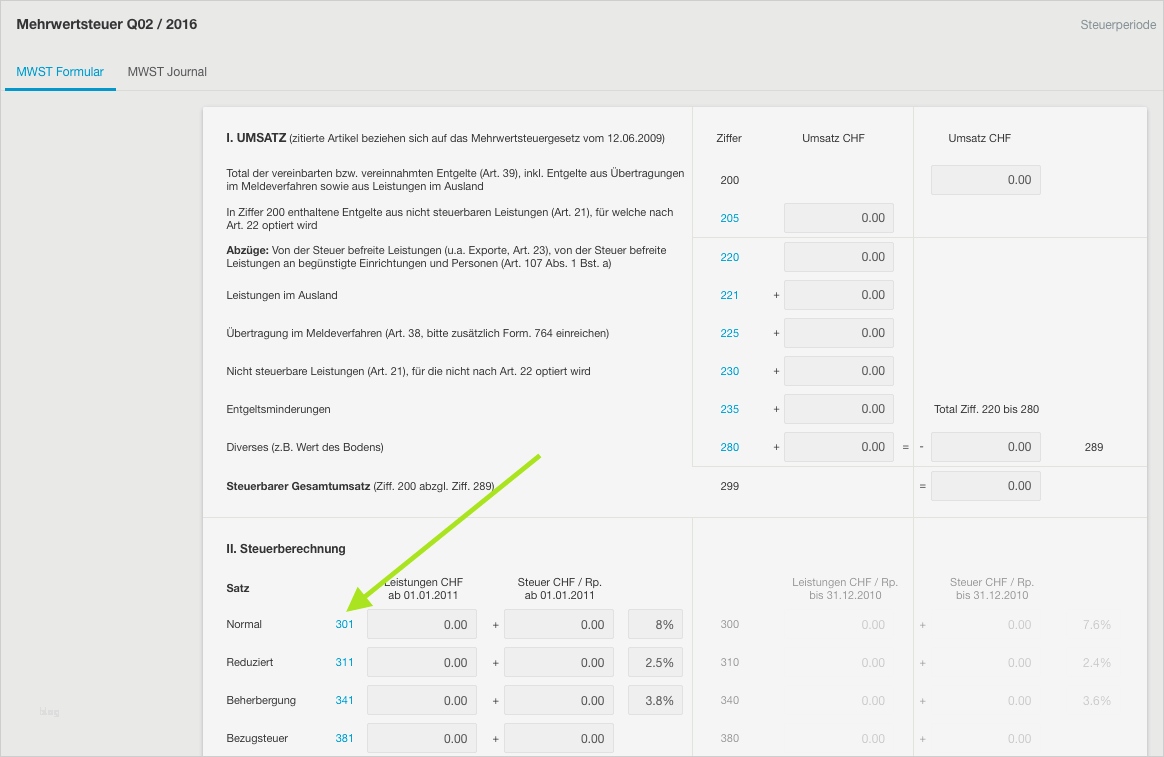Viewport: 1164px width, 757px height.
Task: Switch to the MWST Journal tab
Action: (167, 72)
